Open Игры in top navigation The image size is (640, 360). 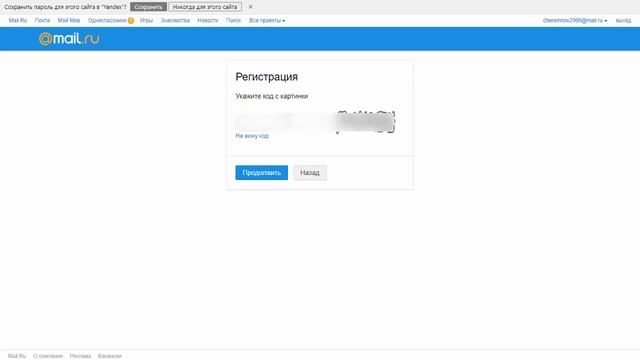[x=146, y=20]
